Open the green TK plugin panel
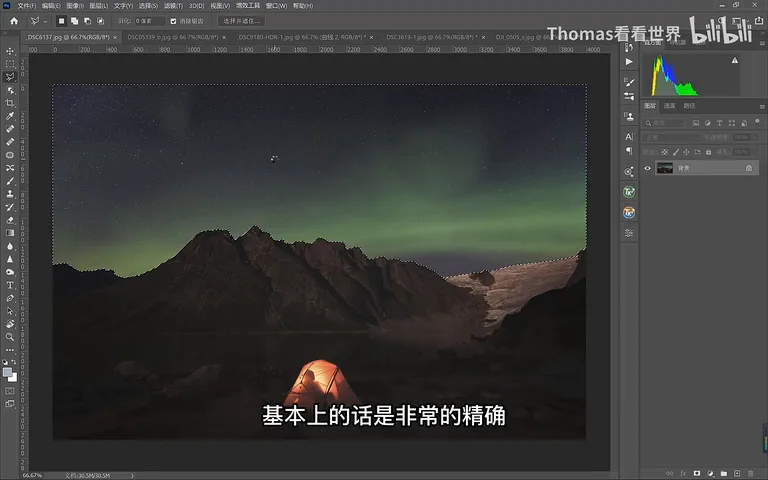 click(x=629, y=192)
